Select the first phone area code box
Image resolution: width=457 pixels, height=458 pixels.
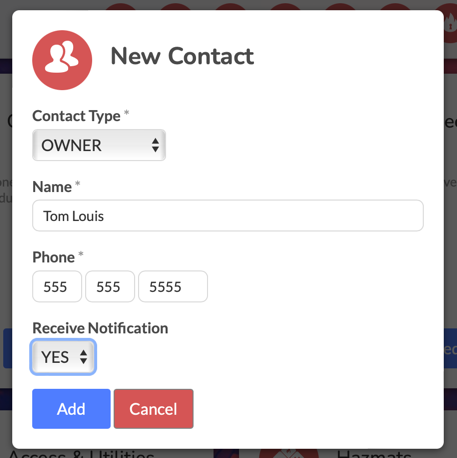(x=57, y=286)
